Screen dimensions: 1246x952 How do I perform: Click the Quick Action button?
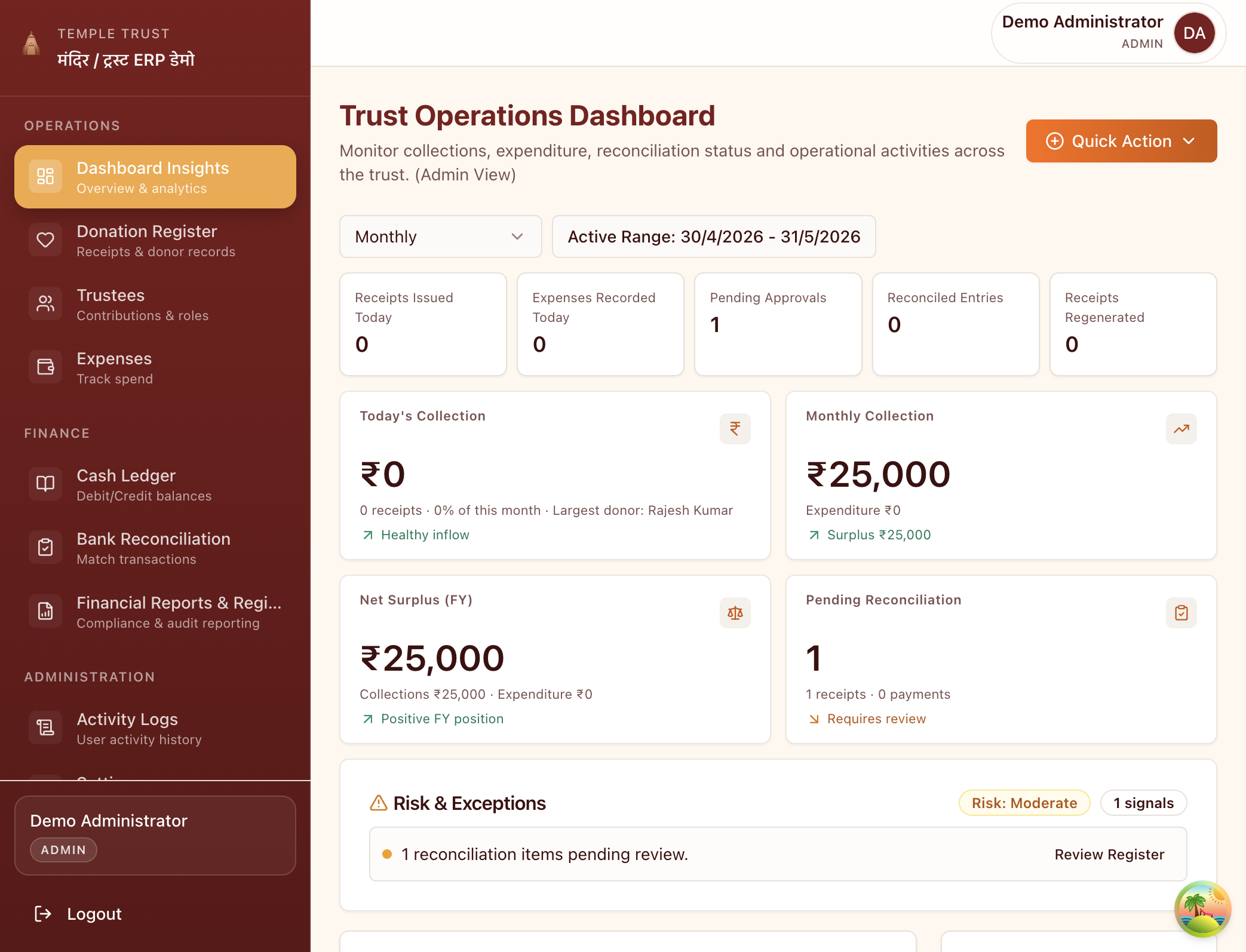coord(1121,141)
